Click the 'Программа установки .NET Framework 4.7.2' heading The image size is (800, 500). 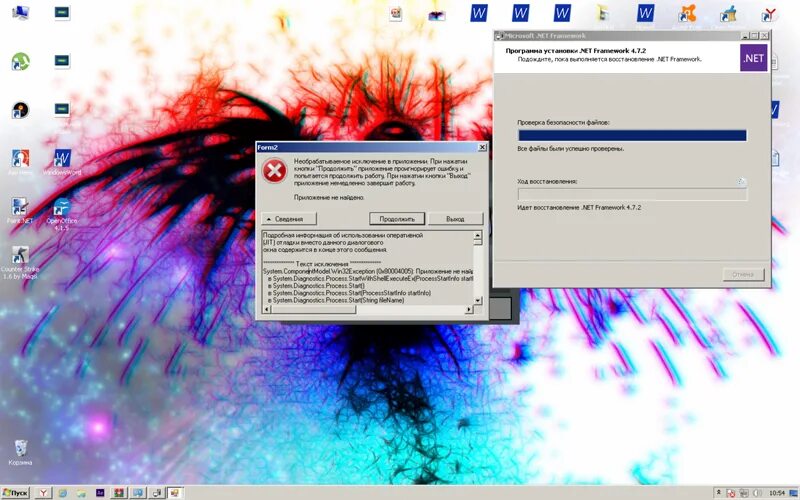(x=576, y=51)
